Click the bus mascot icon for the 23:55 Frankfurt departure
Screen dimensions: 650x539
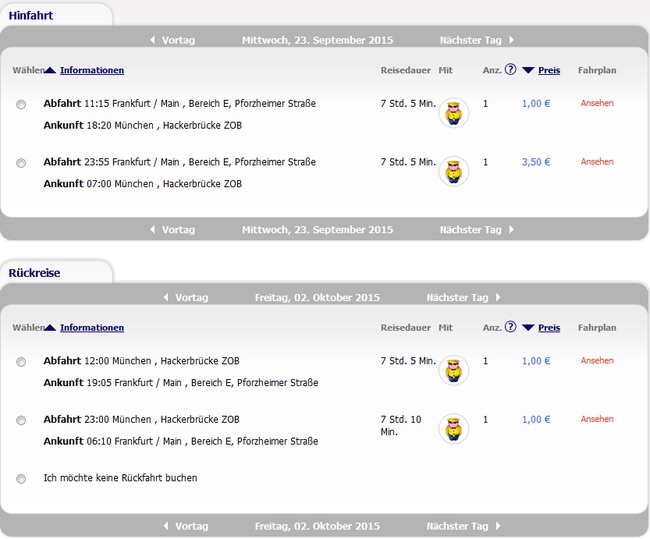pos(455,171)
